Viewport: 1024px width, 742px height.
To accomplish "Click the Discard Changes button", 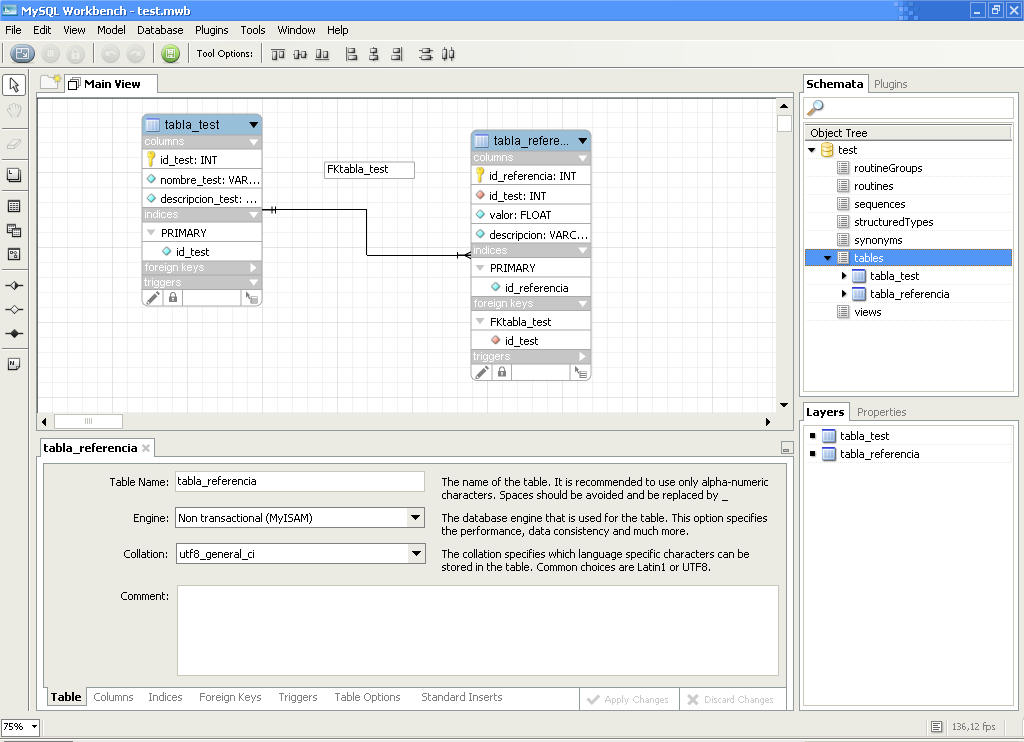I will 731,700.
